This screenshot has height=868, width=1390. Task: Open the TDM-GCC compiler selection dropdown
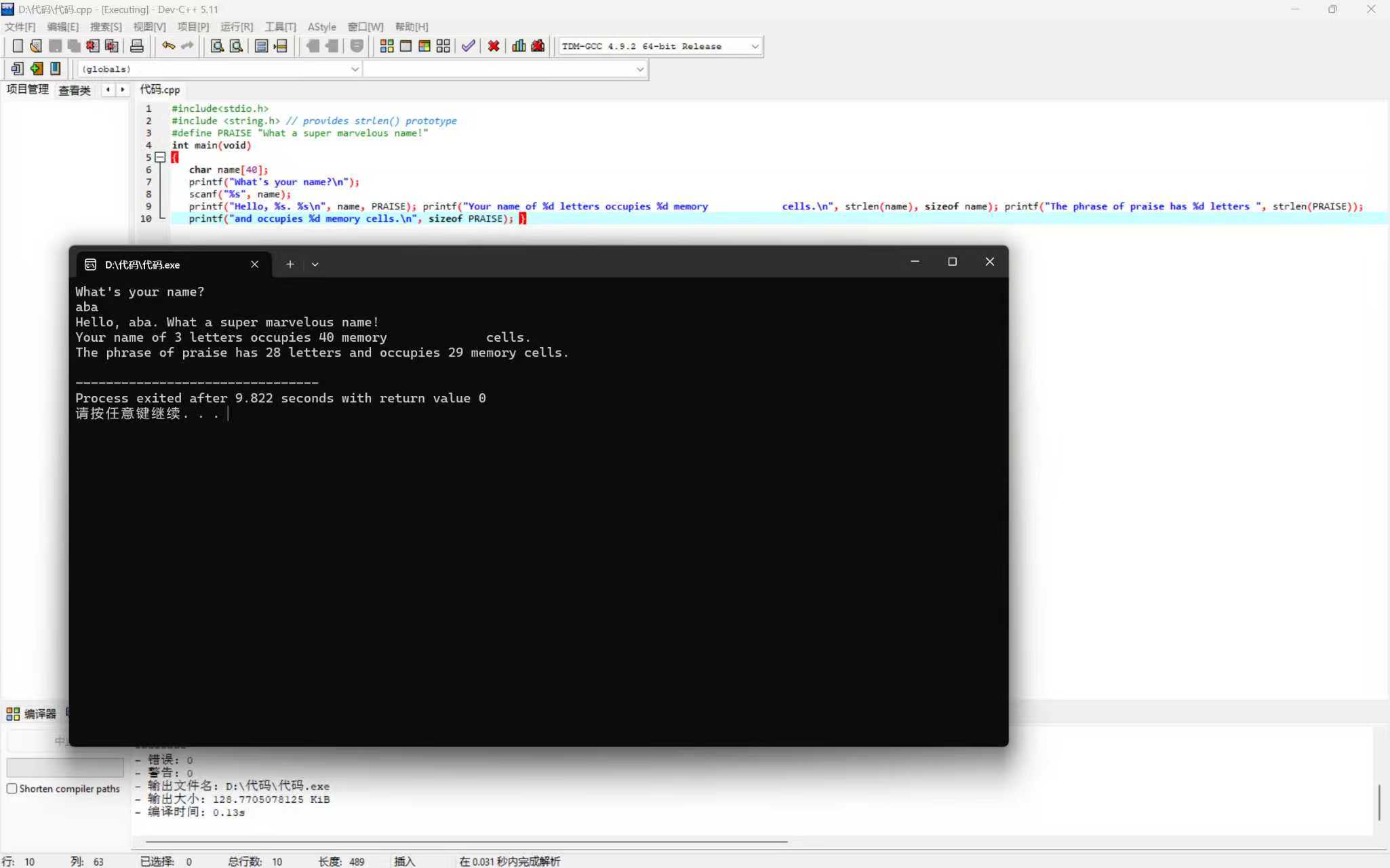coord(755,46)
